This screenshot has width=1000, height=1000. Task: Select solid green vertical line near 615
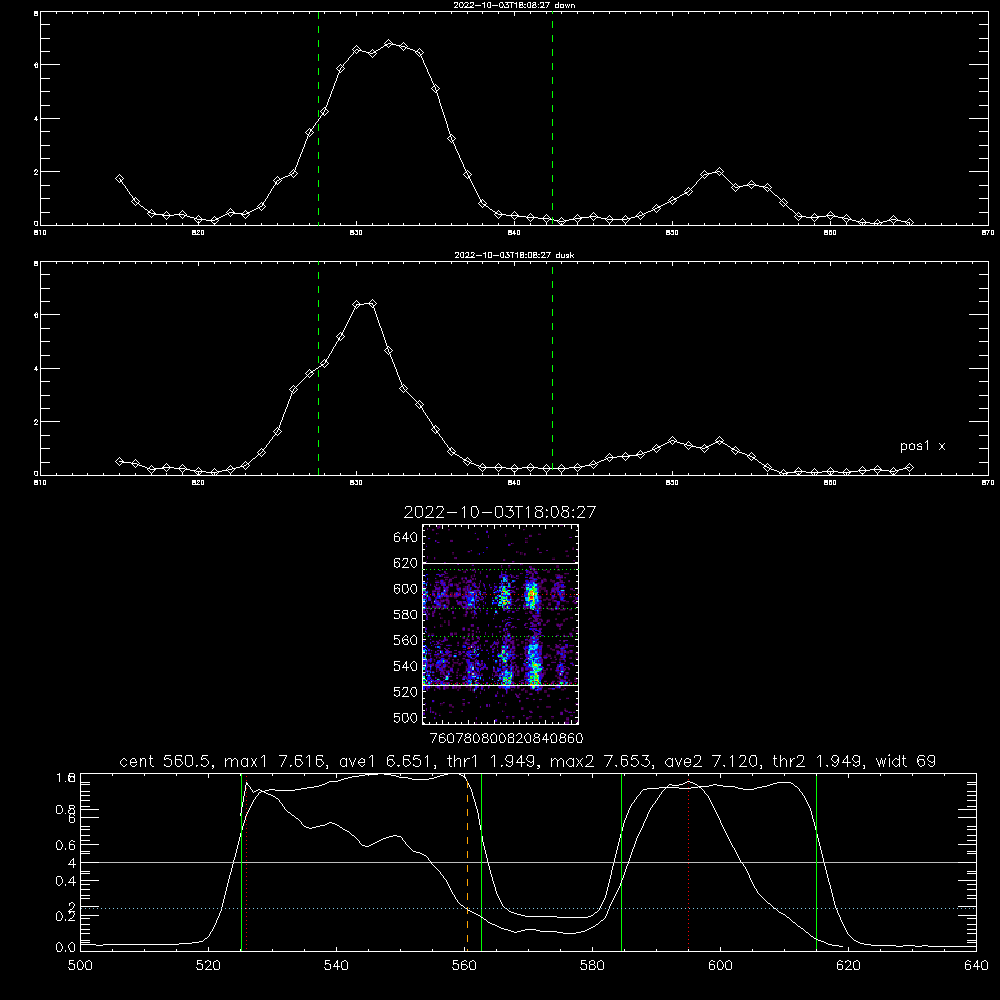pos(816,862)
